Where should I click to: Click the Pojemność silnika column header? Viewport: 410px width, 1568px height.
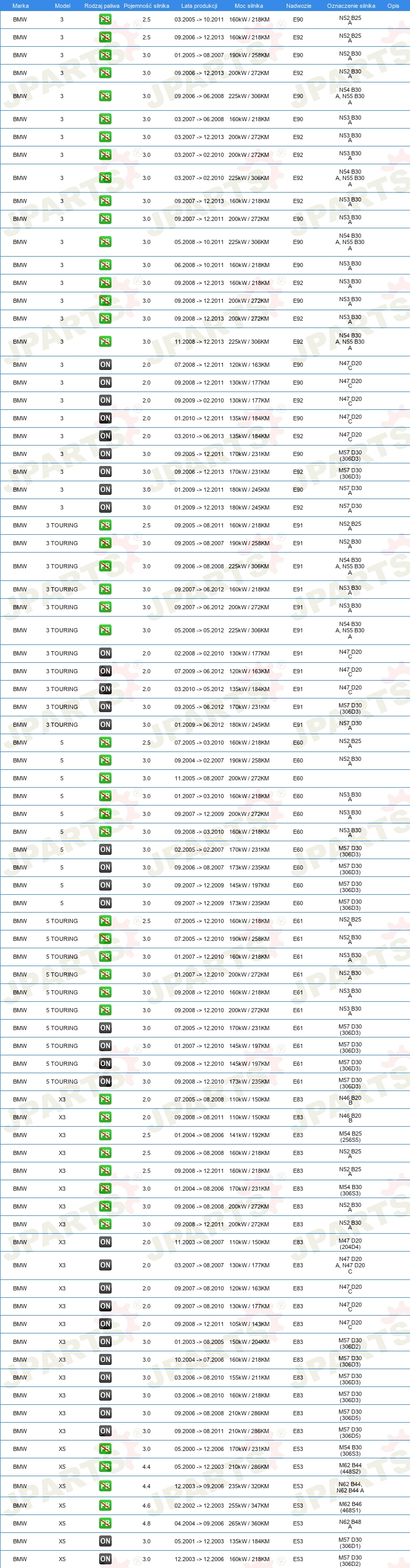(147, 5)
